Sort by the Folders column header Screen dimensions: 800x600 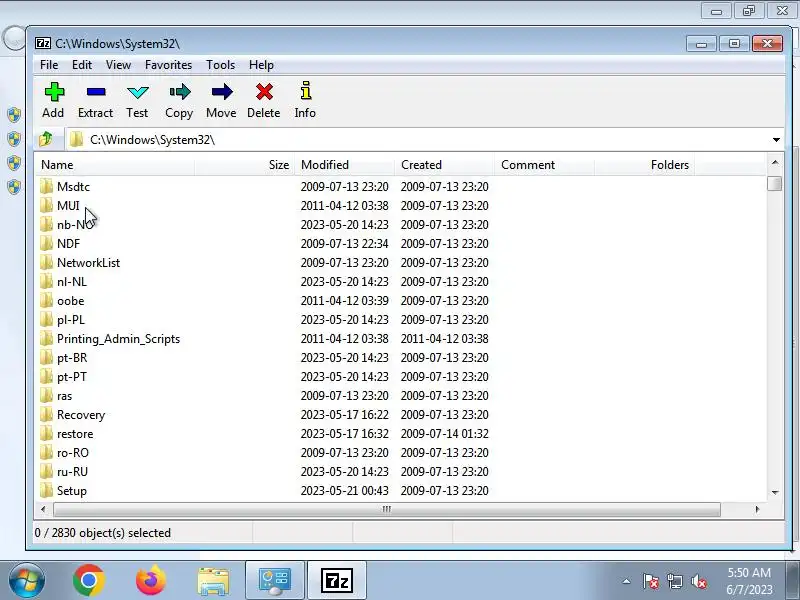point(644,165)
